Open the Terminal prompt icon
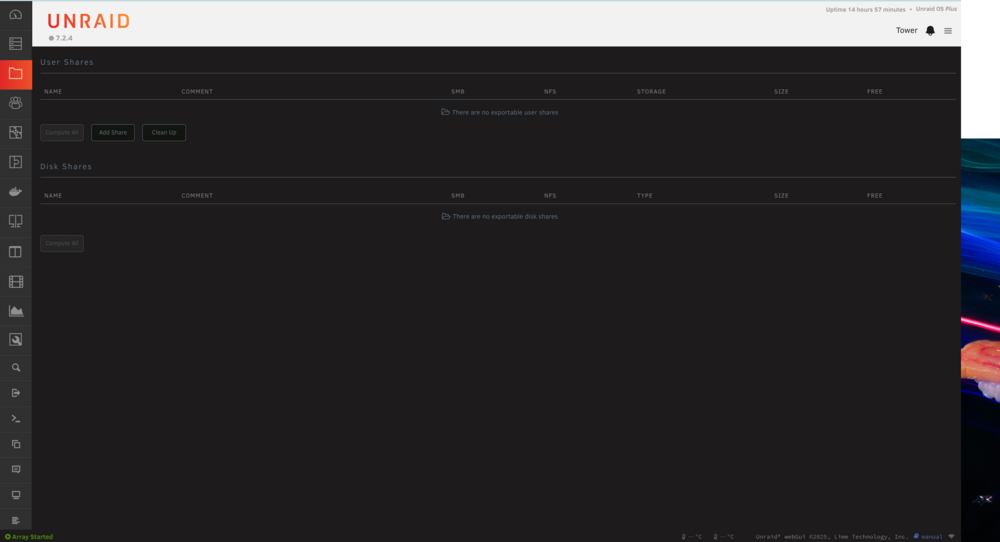 tap(16, 419)
